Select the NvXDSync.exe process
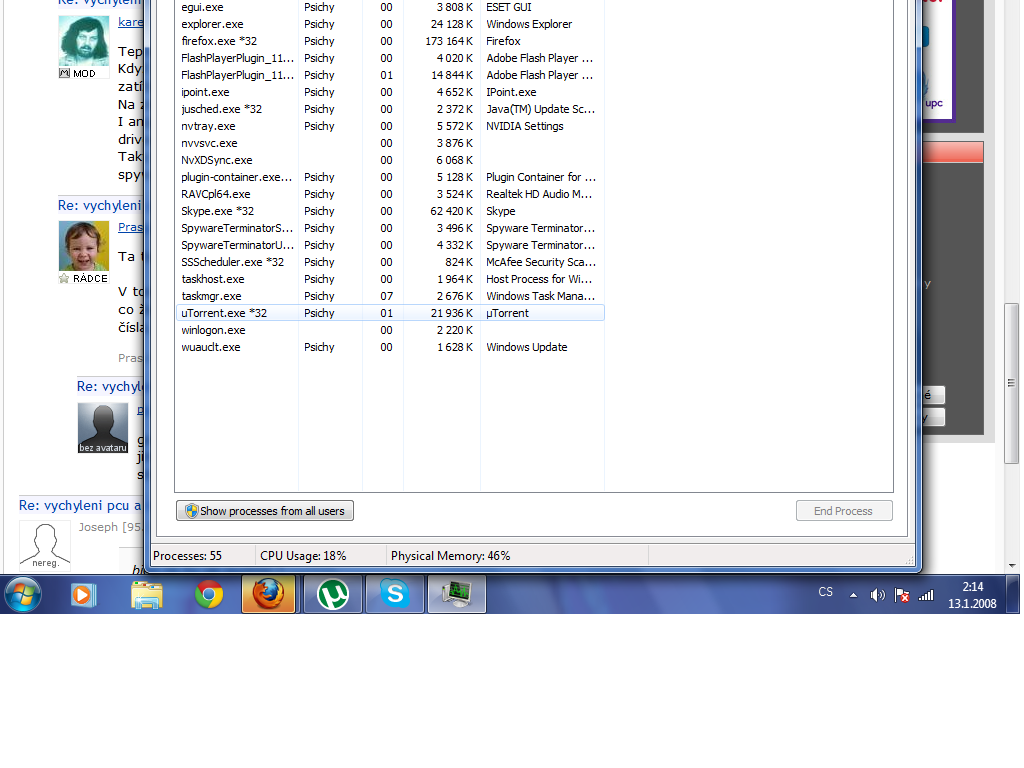Screen dimensions: 1024x768 point(390,160)
